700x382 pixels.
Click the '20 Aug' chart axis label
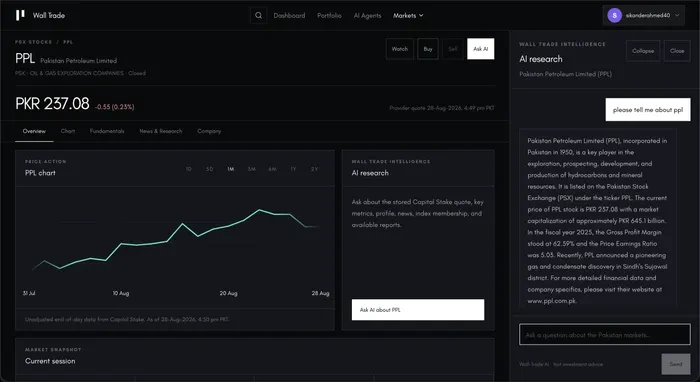point(229,293)
